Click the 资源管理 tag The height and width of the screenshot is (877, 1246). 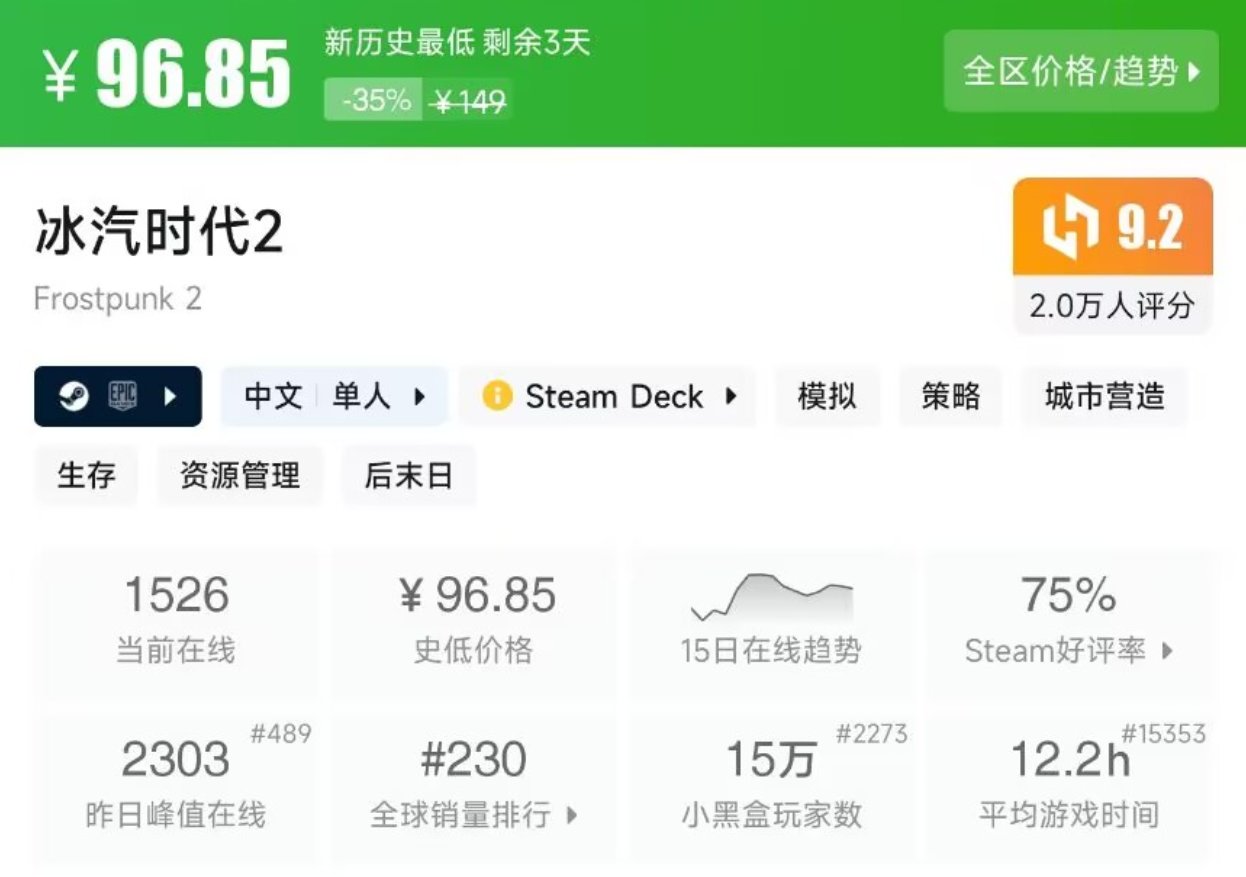tap(239, 476)
